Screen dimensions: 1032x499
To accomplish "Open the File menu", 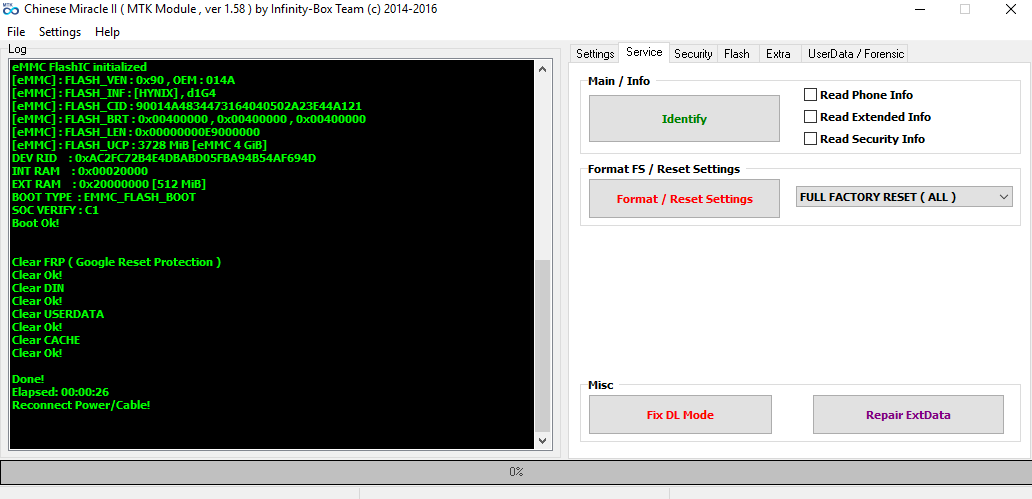I will click(x=16, y=32).
